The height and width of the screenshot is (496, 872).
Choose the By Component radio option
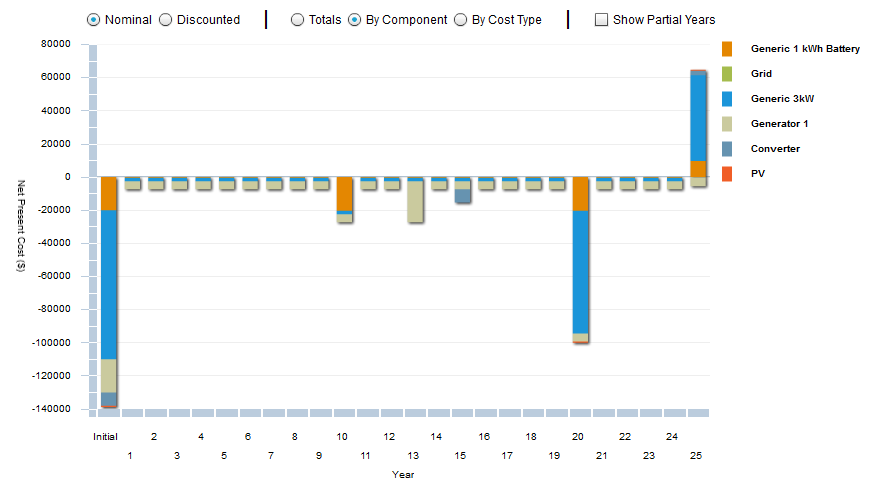tap(354, 19)
